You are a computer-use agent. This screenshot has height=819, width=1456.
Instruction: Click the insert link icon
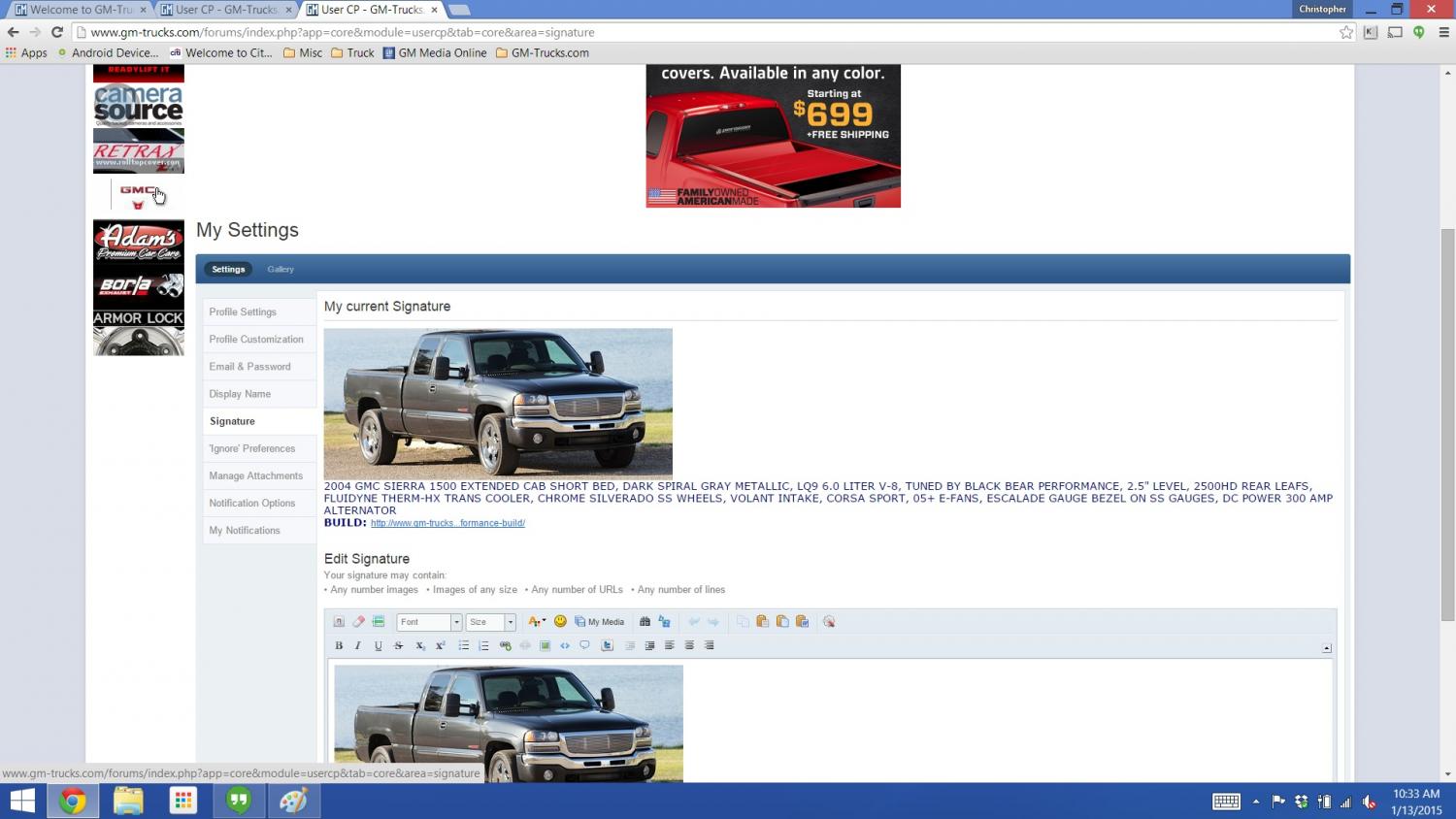click(505, 645)
